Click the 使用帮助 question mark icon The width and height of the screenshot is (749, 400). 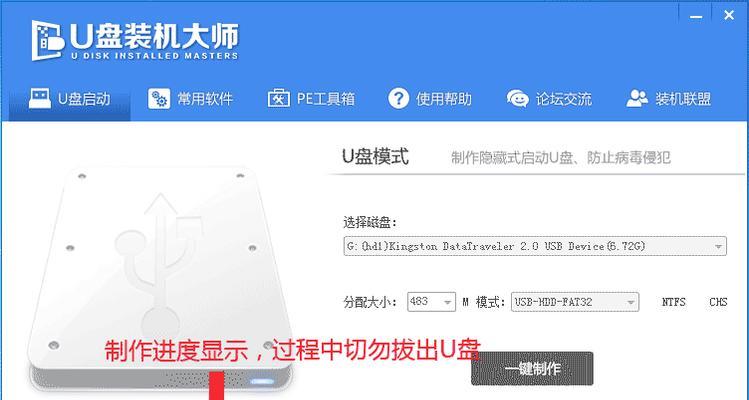(x=398, y=98)
